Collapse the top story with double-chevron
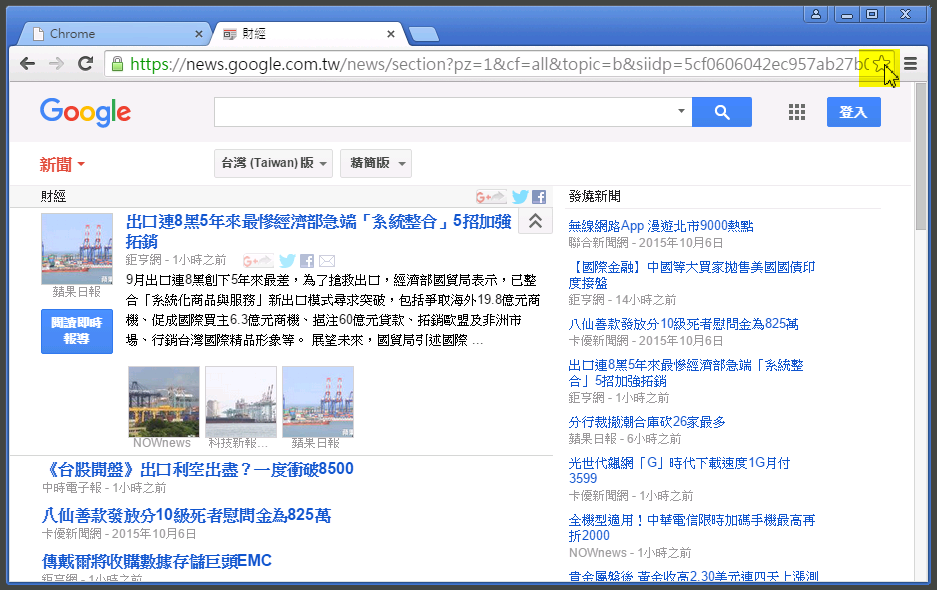937x590 pixels. tap(535, 221)
